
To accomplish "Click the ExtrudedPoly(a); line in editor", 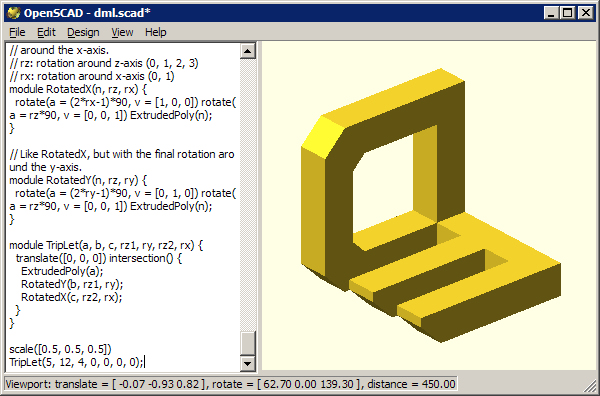I will (62, 271).
